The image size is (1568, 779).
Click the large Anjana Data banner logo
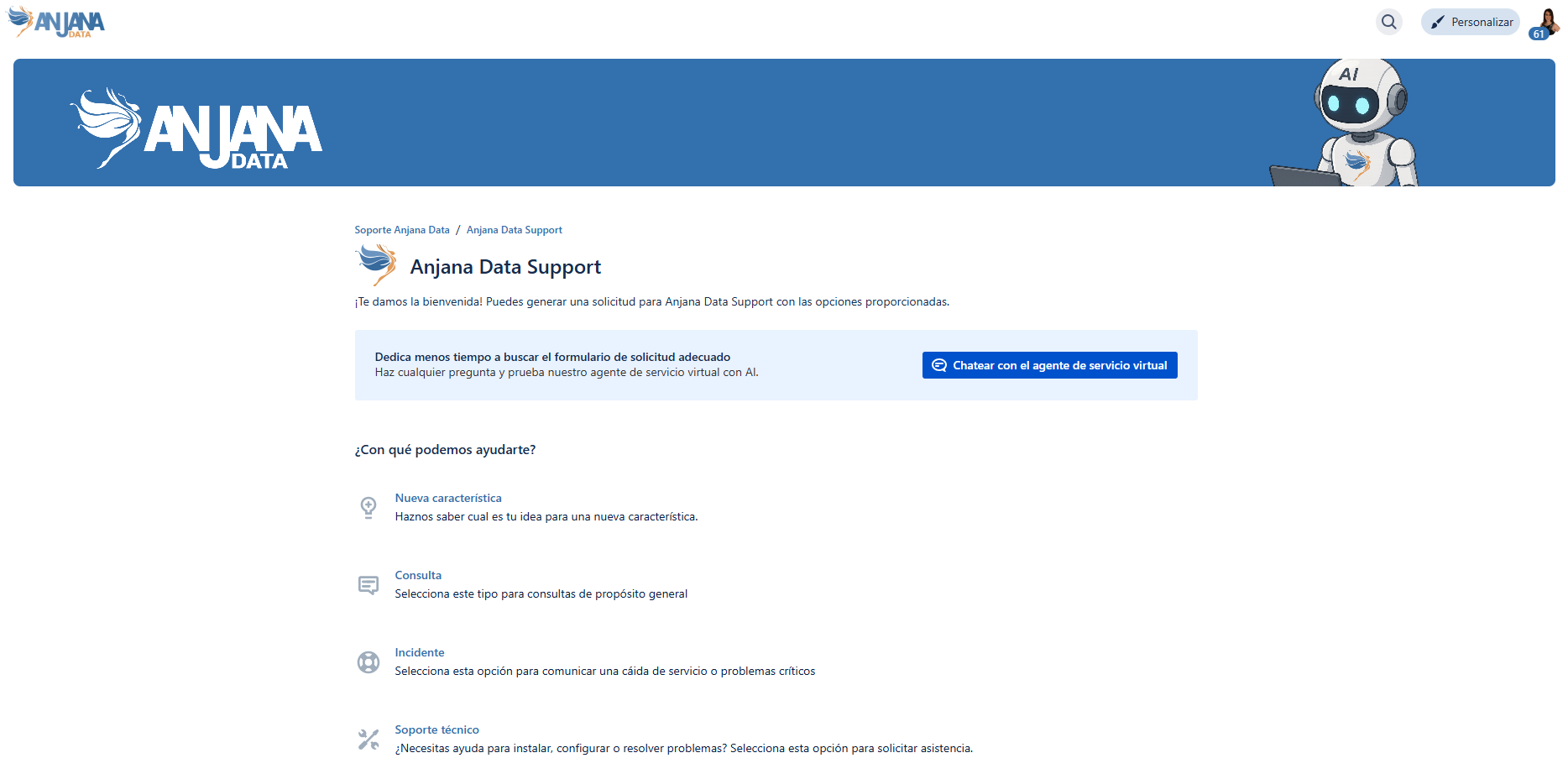tap(196, 129)
